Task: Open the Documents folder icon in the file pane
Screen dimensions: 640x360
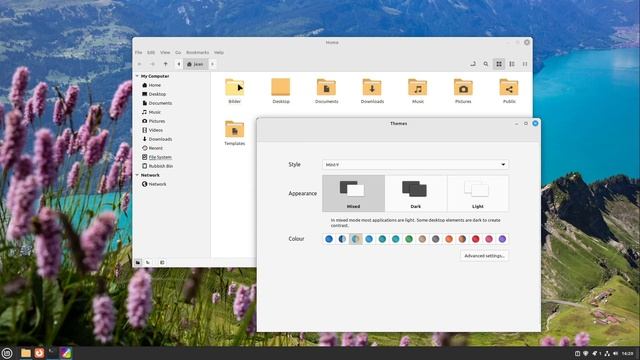Action: click(x=327, y=91)
